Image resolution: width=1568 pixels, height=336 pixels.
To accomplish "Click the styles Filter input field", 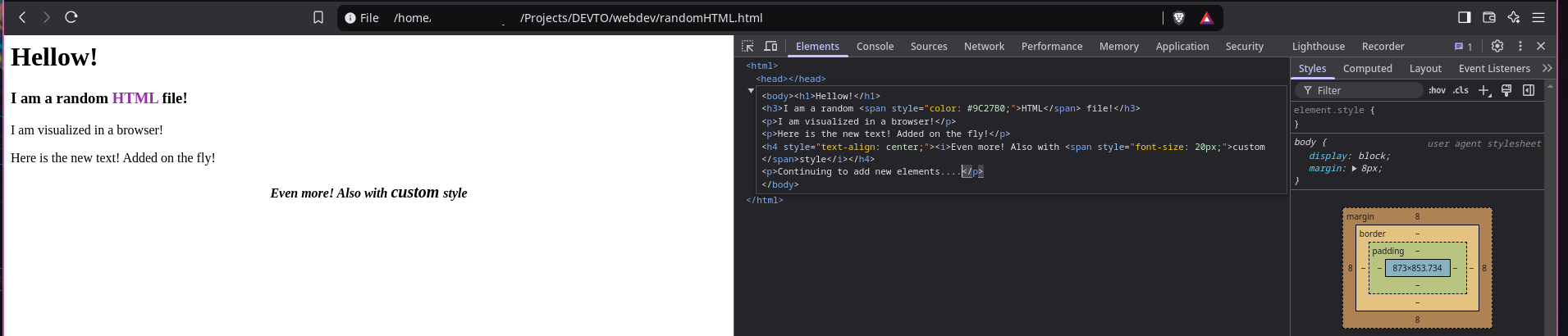I will [1359, 91].
